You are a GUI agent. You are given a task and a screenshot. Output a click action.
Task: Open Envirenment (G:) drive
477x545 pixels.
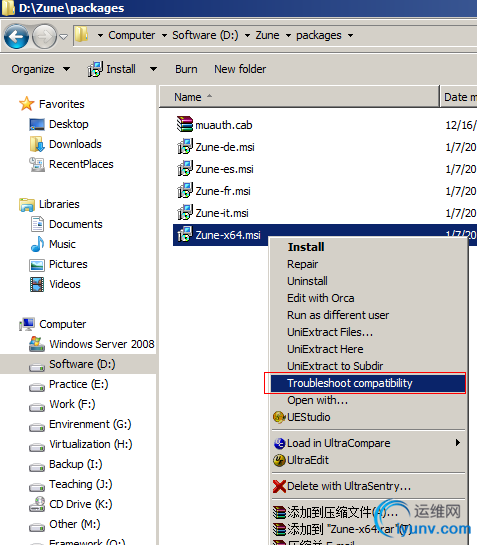point(90,424)
